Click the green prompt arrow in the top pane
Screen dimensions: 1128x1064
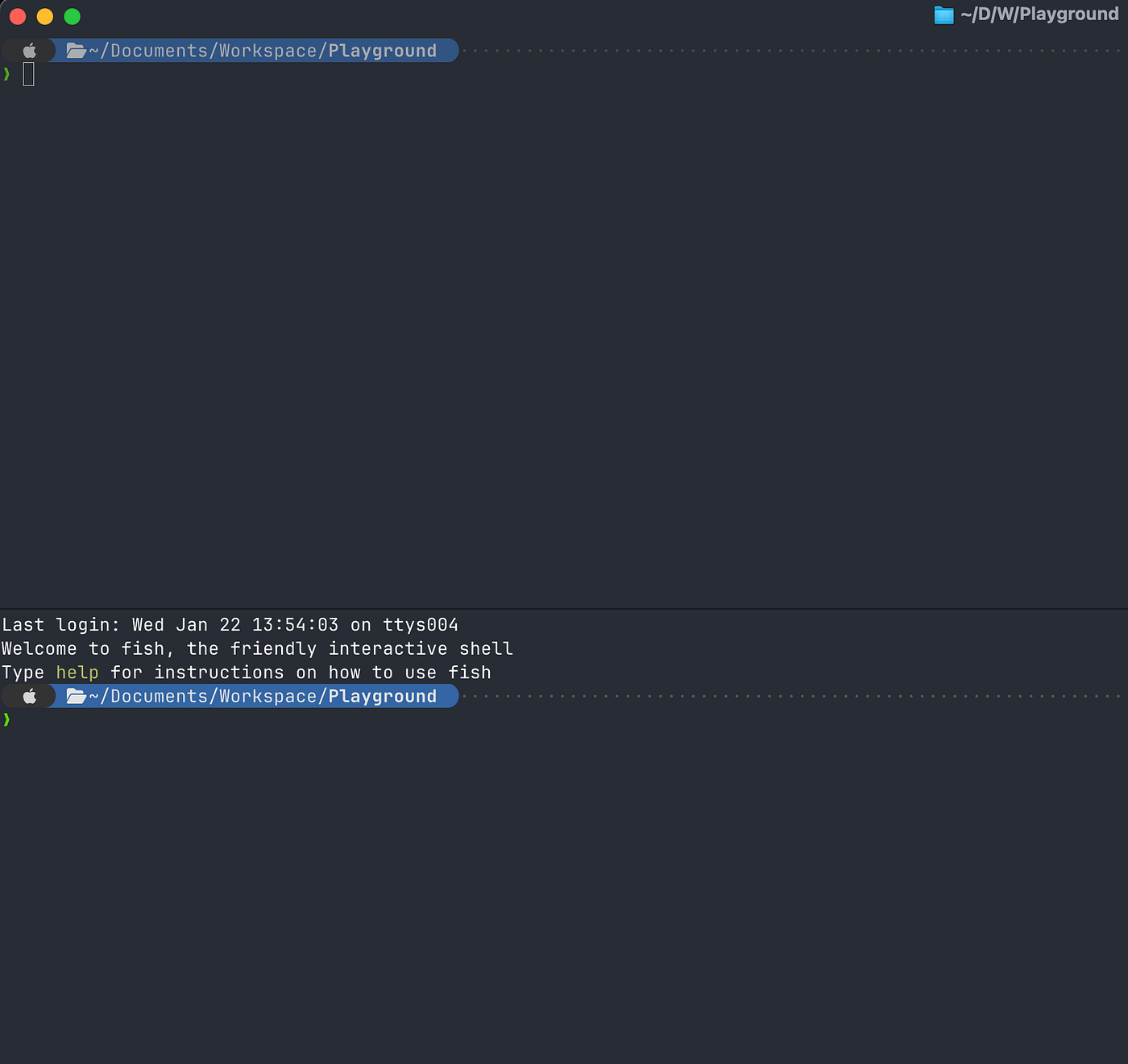(x=6, y=74)
